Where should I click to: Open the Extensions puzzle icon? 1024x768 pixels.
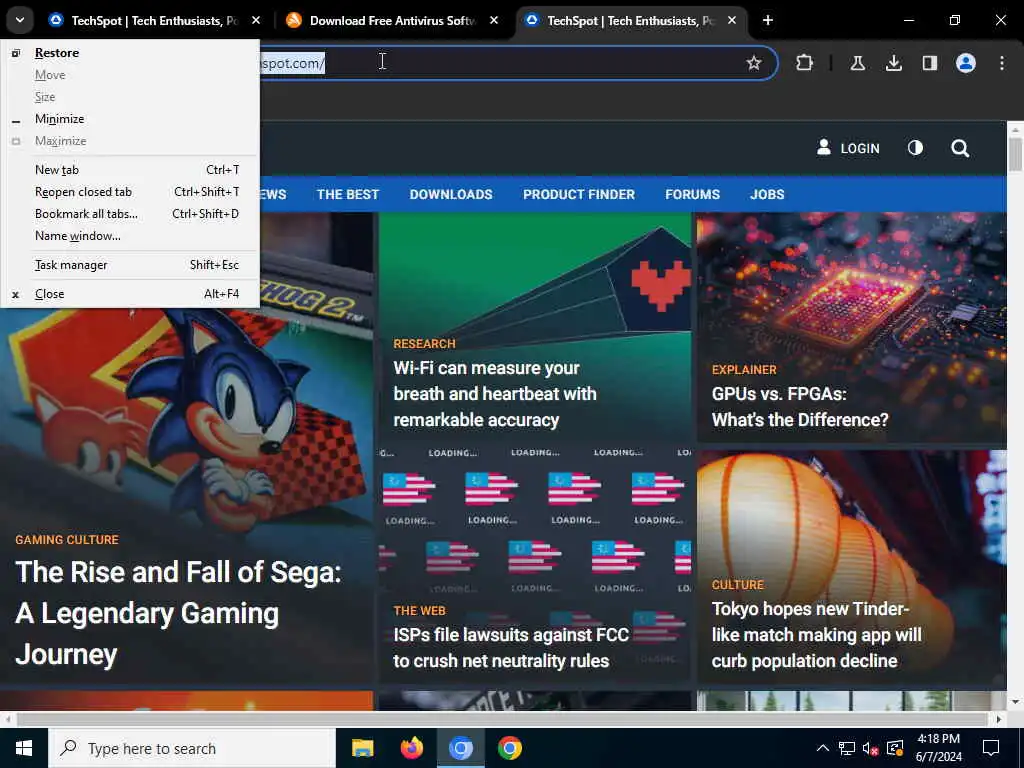(805, 63)
